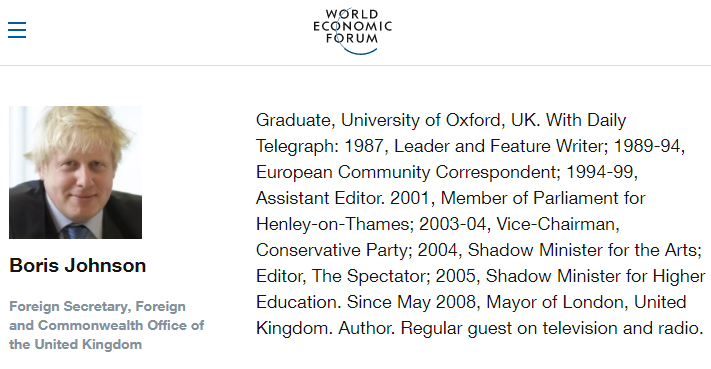Click the 'Henley-on-Thames' text
The image size is (711, 369).
[335, 224]
